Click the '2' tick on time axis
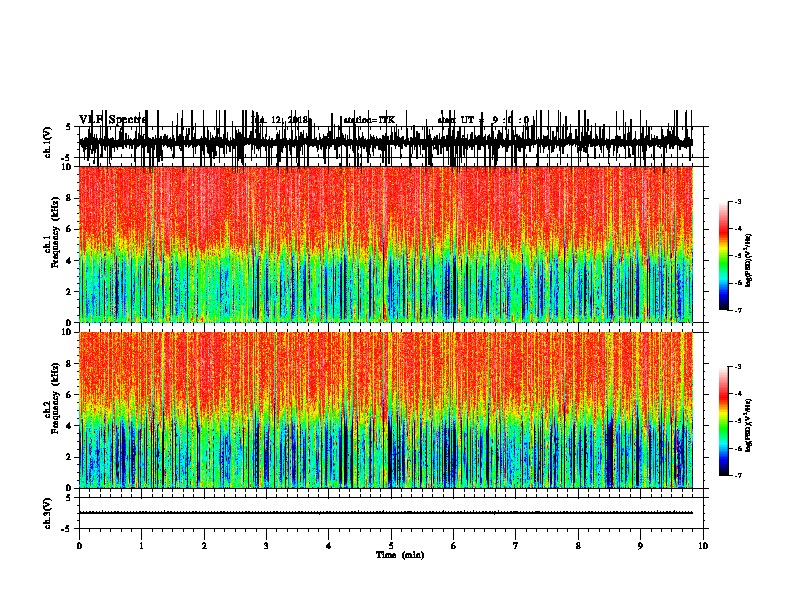Screen dimensions: 792x612 (204, 546)
